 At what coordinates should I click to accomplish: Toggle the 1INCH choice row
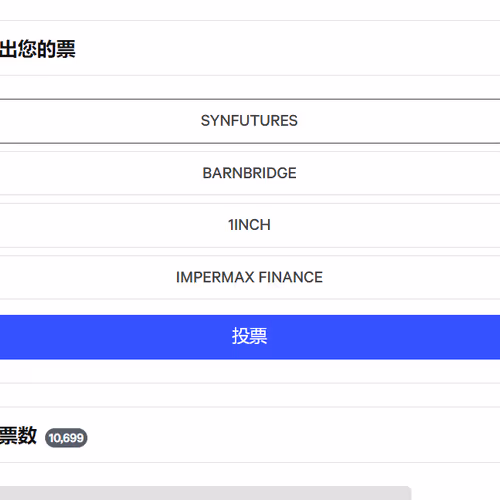[250, 225]
